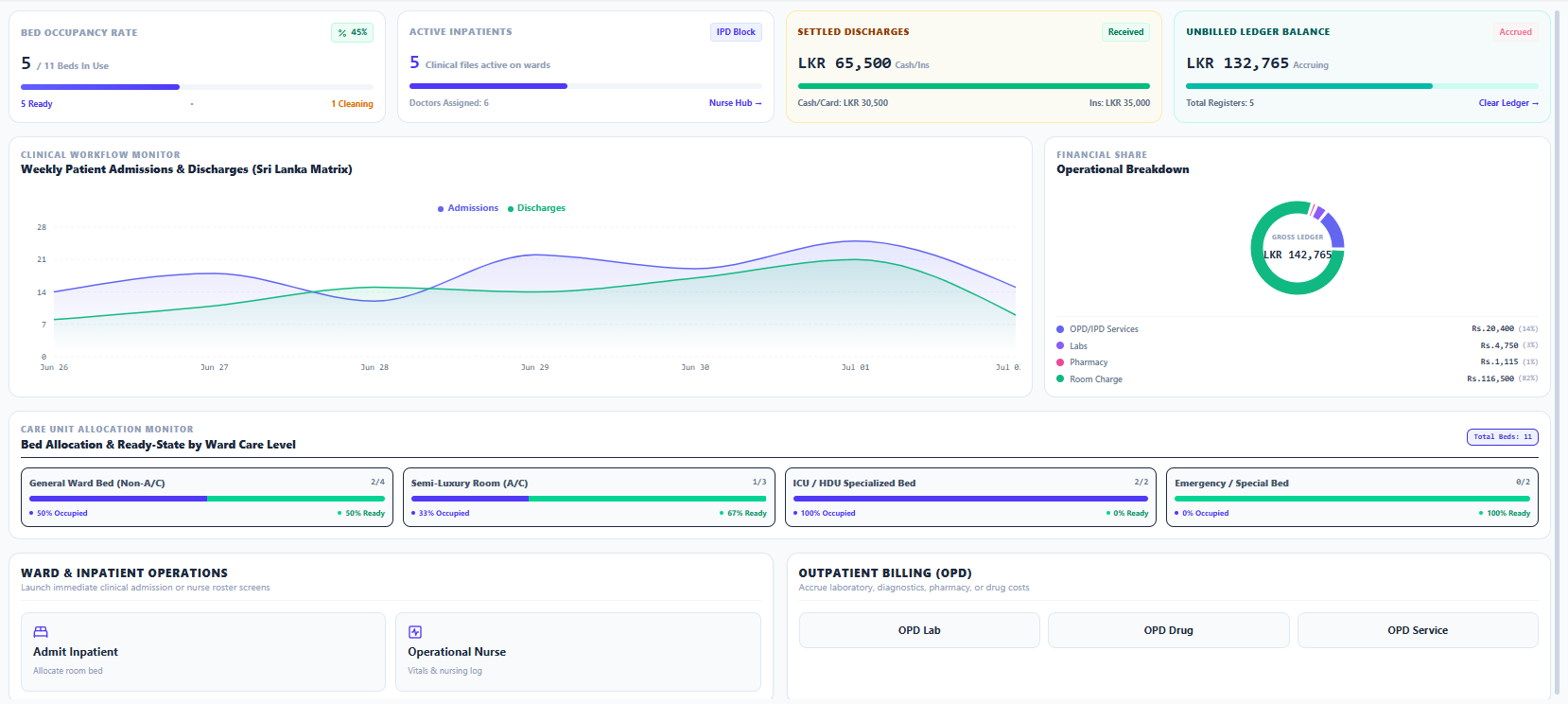
Task: Click the 'Rs.116,500' Room Charge amount
Action: pos(1490,378)
